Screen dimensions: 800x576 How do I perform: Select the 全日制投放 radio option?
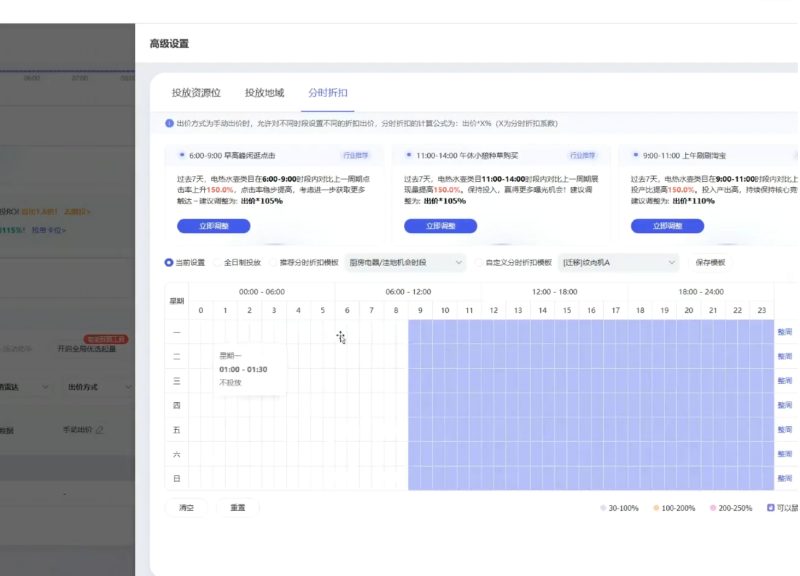click(x=218, y=263)
